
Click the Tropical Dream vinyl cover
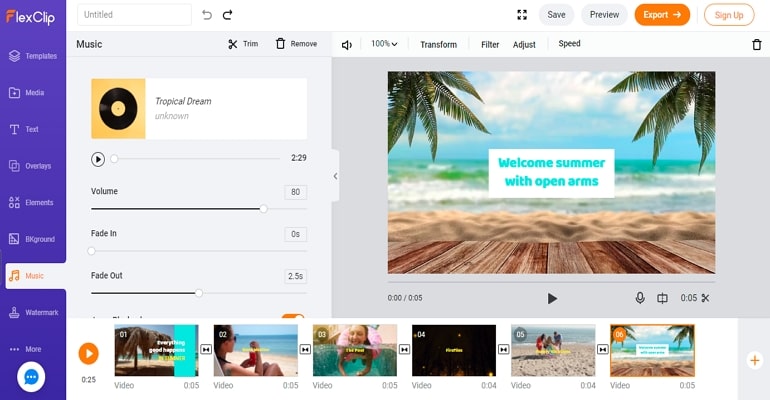click(x=118, y=108)
